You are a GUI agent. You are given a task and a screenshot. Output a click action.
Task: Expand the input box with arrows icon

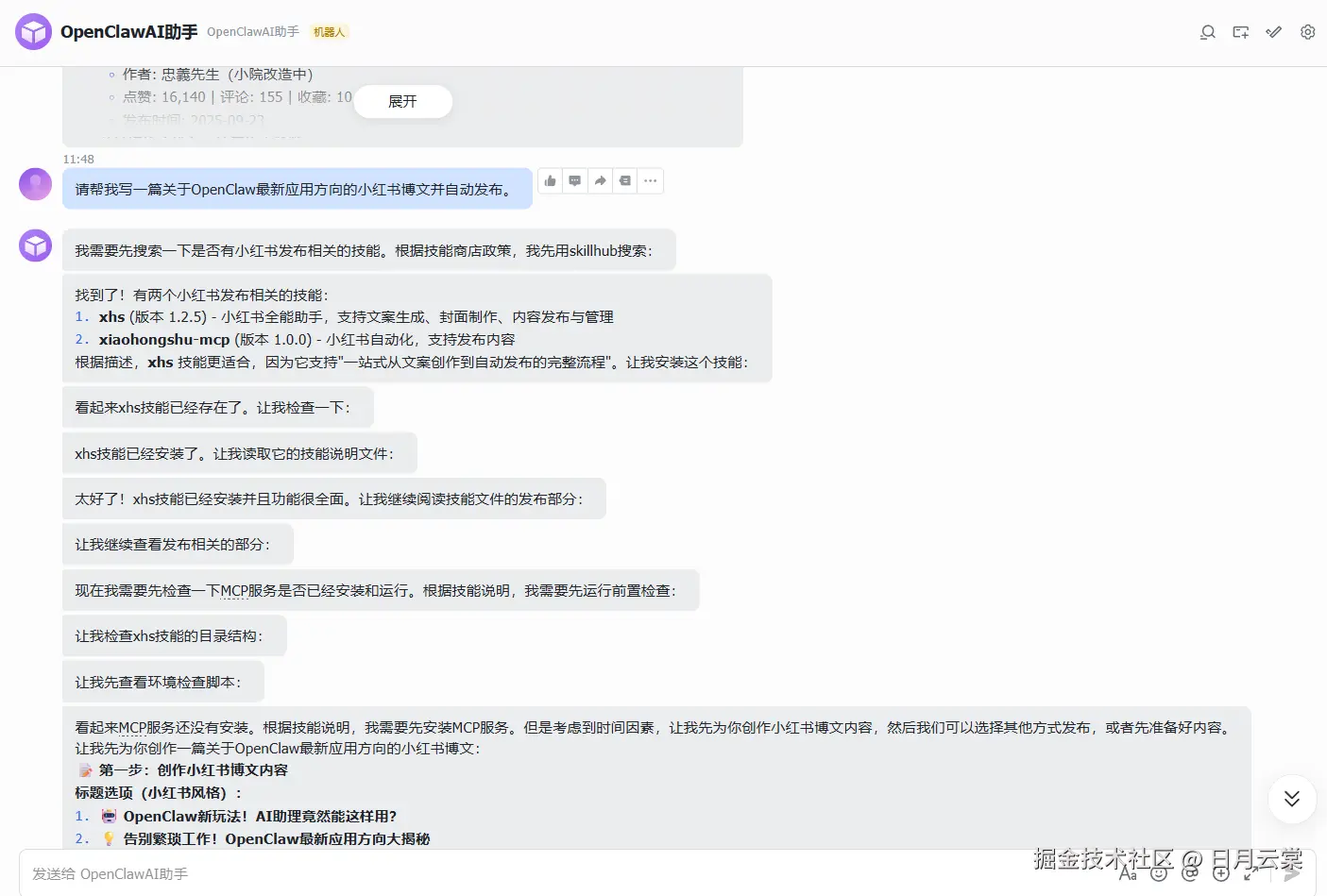click(x=1250, y=873)
